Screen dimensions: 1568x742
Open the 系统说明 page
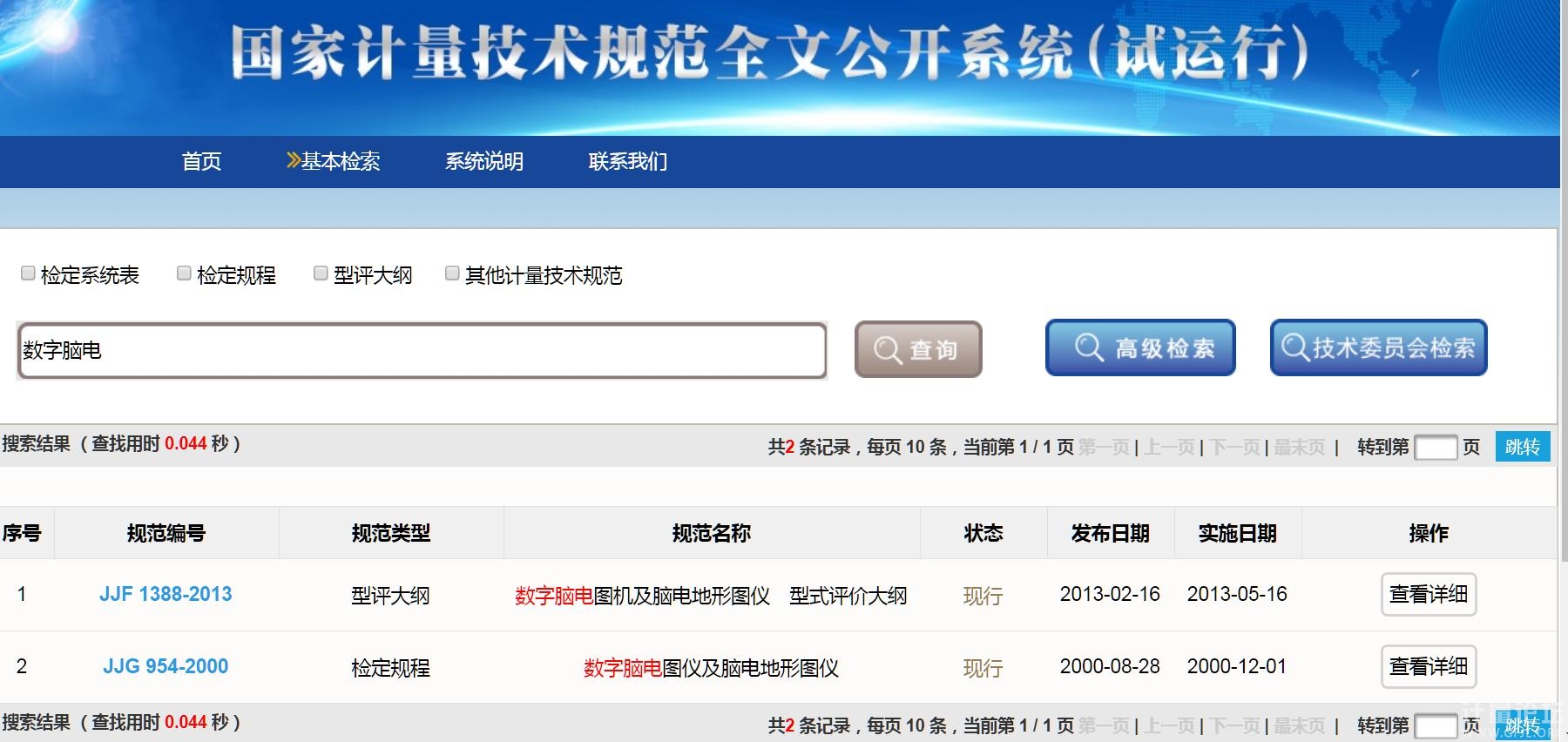pyautogui.click(x=484, y=162)
